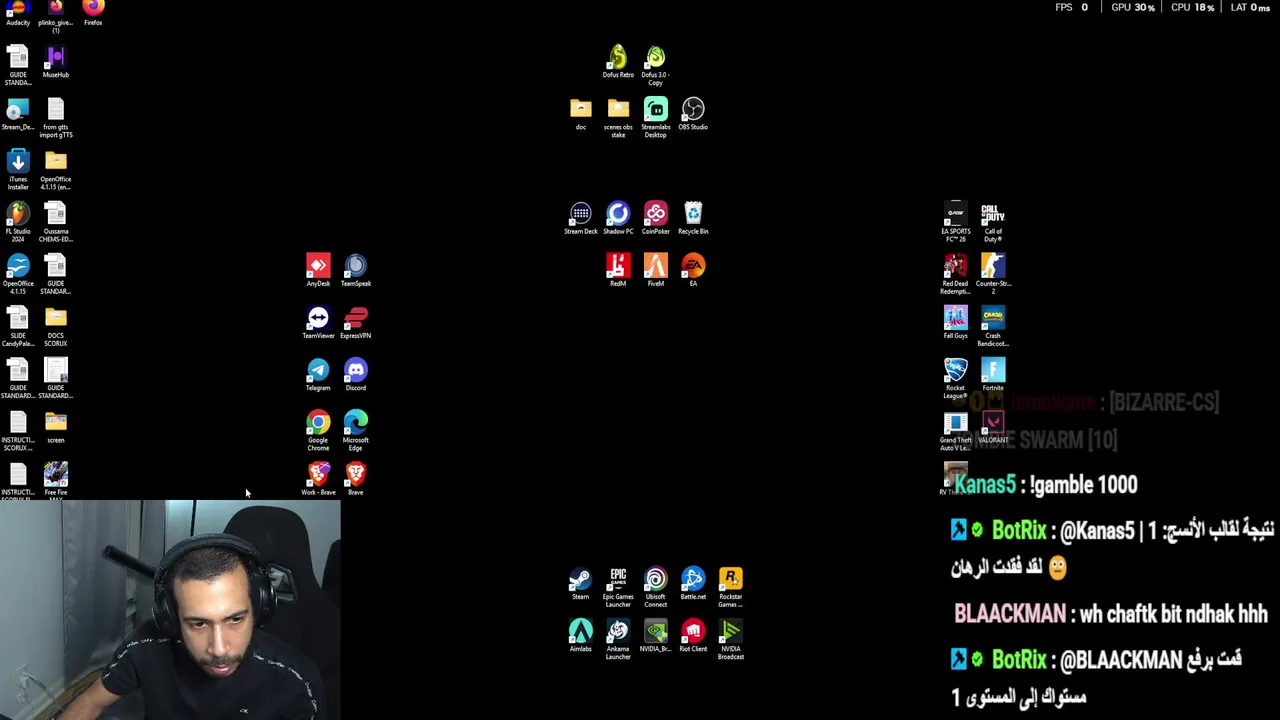Launch the Riot Client

point(693,635)
